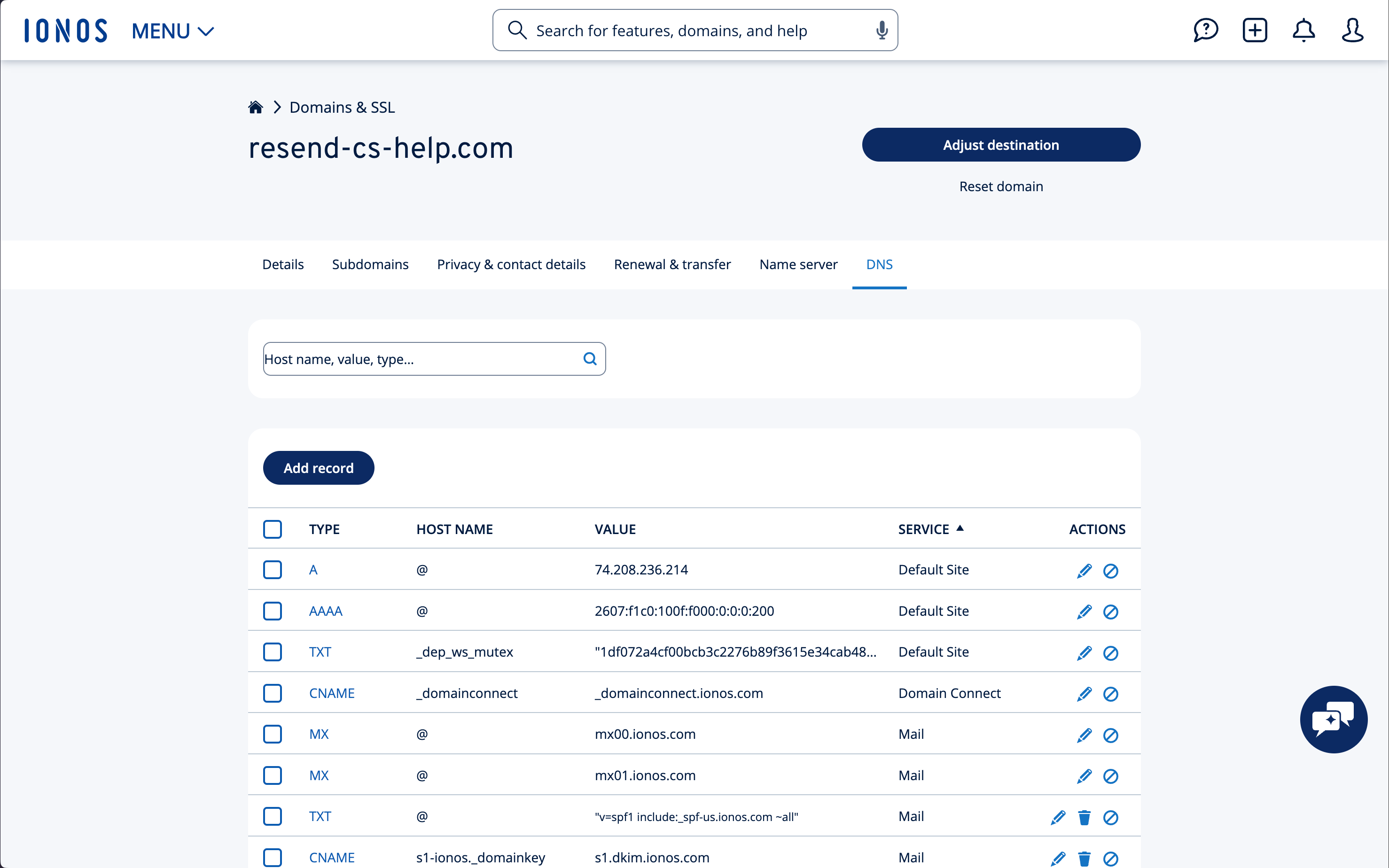The width and height of the screenshot is (1389, 868).
Task: Edit the AAAA record
Action: [1084, 612]
